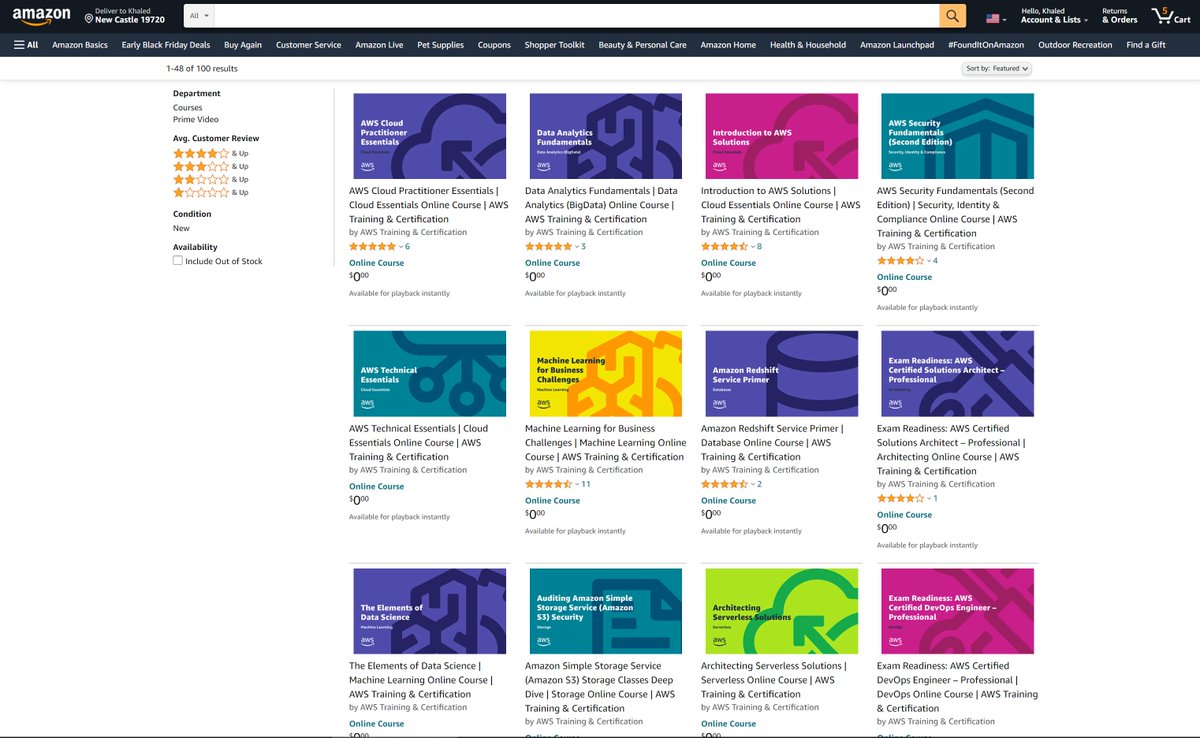Click the search magnifier button

click(x=953, y=15)
